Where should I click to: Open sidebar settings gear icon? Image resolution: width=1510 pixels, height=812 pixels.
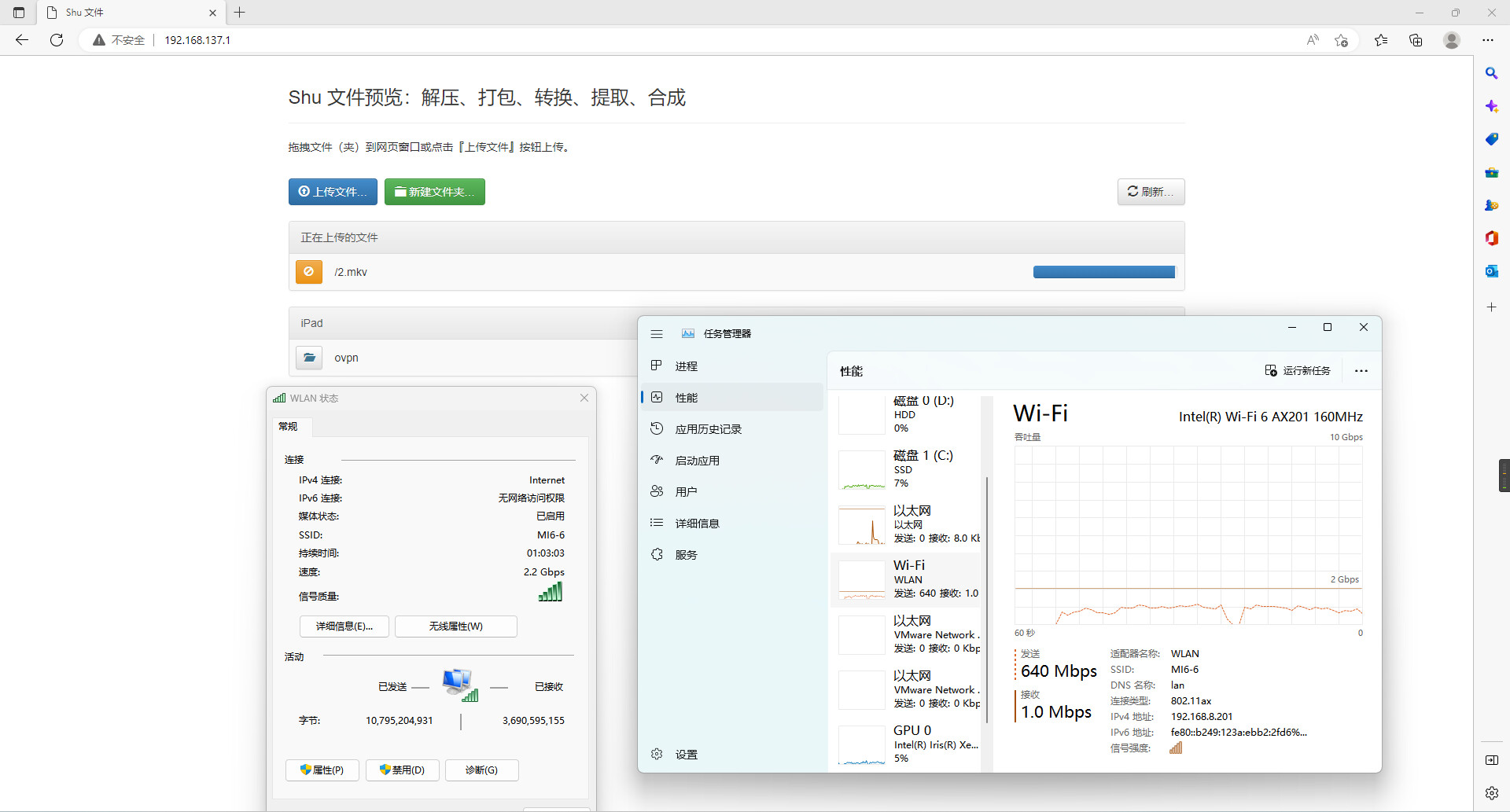click(x=1491, y=793)
